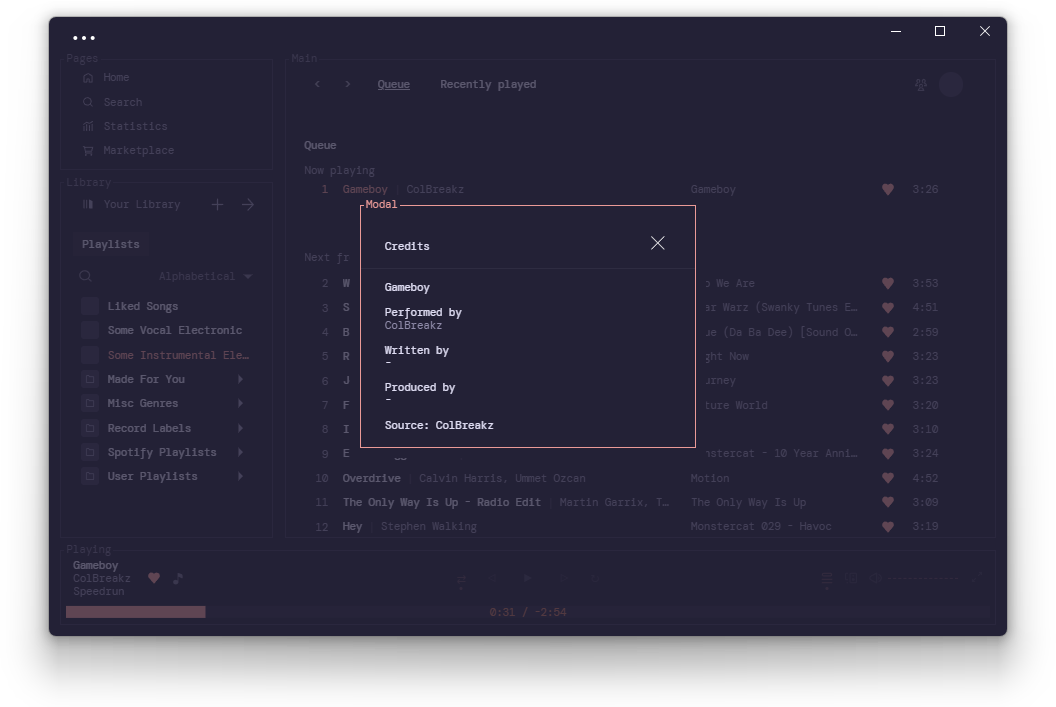Click the search icon in the Playlists filter
This screenshot has width=1056, height=707.
pyautogui.click(x=86, y=276)
